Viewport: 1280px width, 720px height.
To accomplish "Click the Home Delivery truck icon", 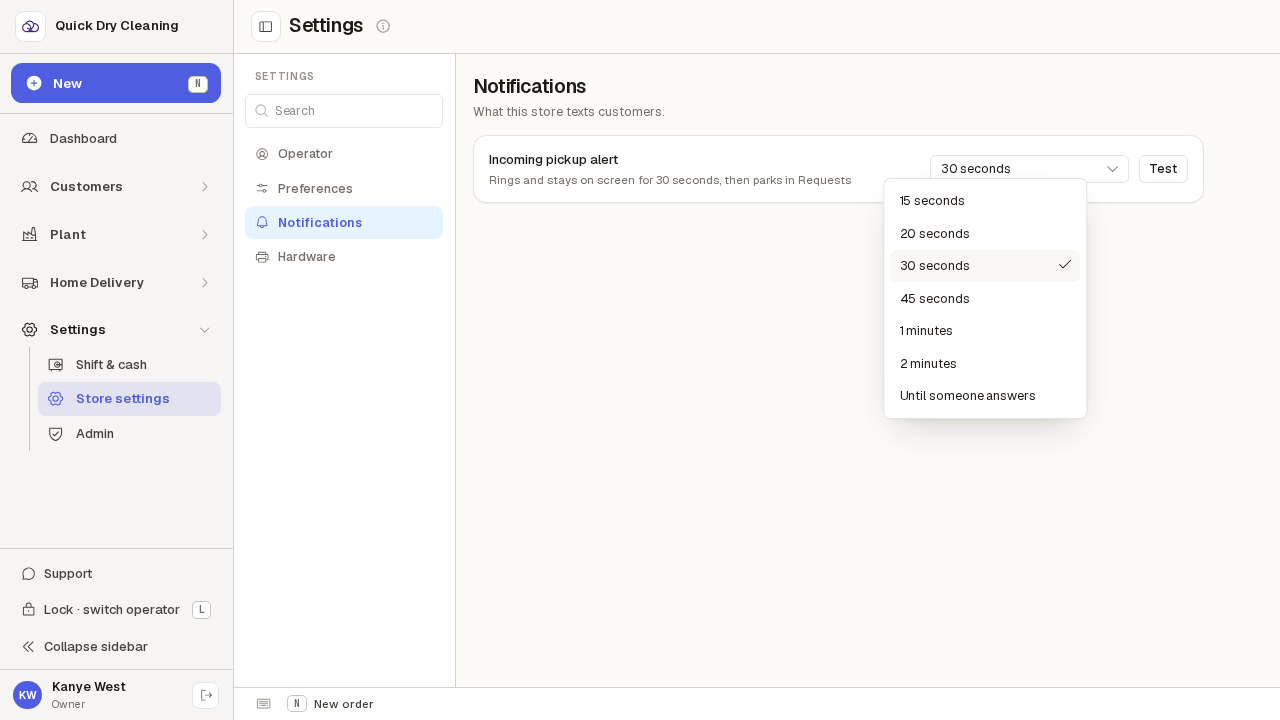I will (30, 283).
